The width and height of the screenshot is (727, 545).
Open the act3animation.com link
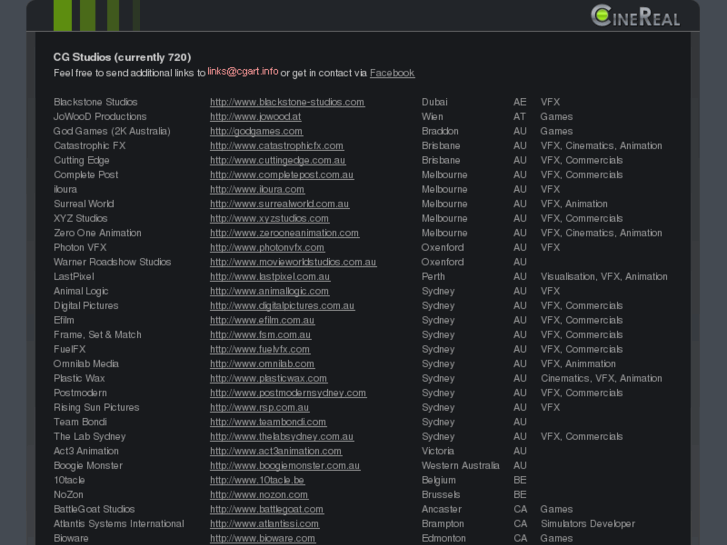click(276, 451)
